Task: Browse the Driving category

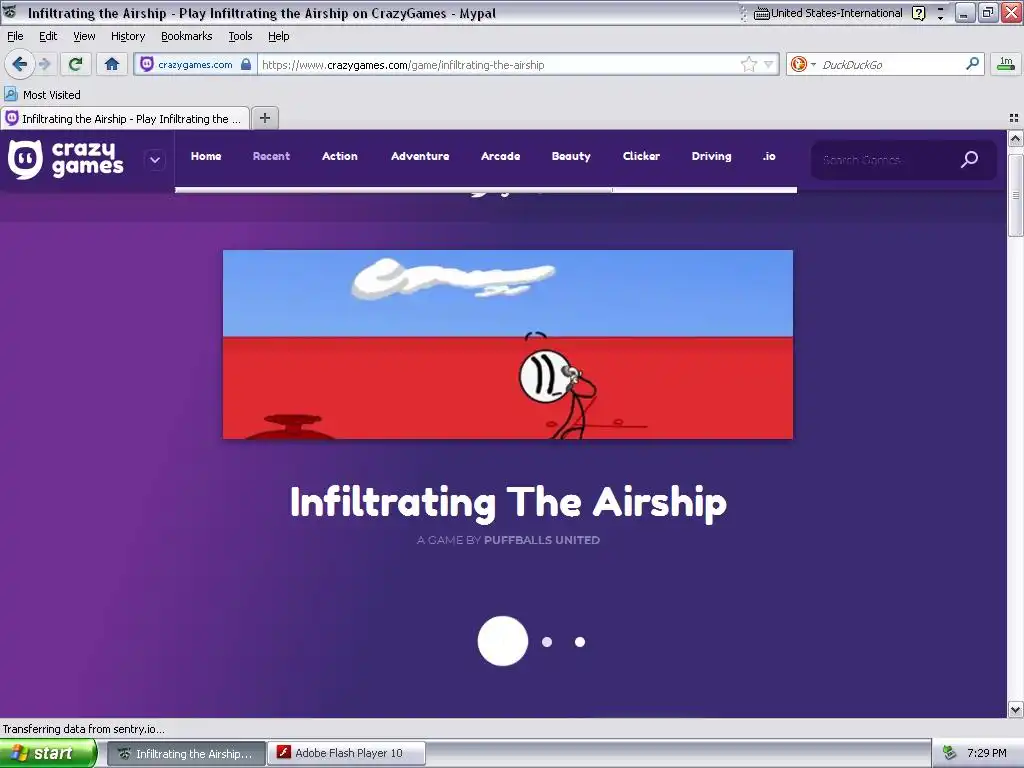Action: 711,156
